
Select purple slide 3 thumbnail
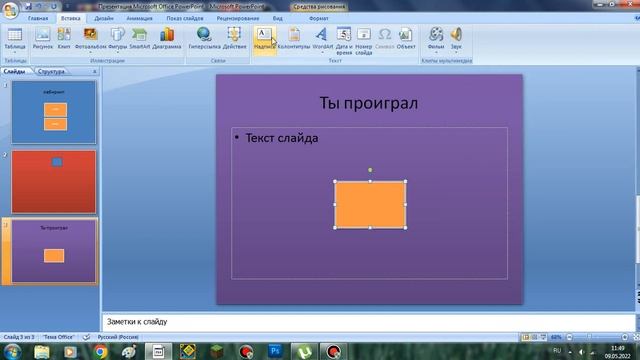[x=54, y=251]
